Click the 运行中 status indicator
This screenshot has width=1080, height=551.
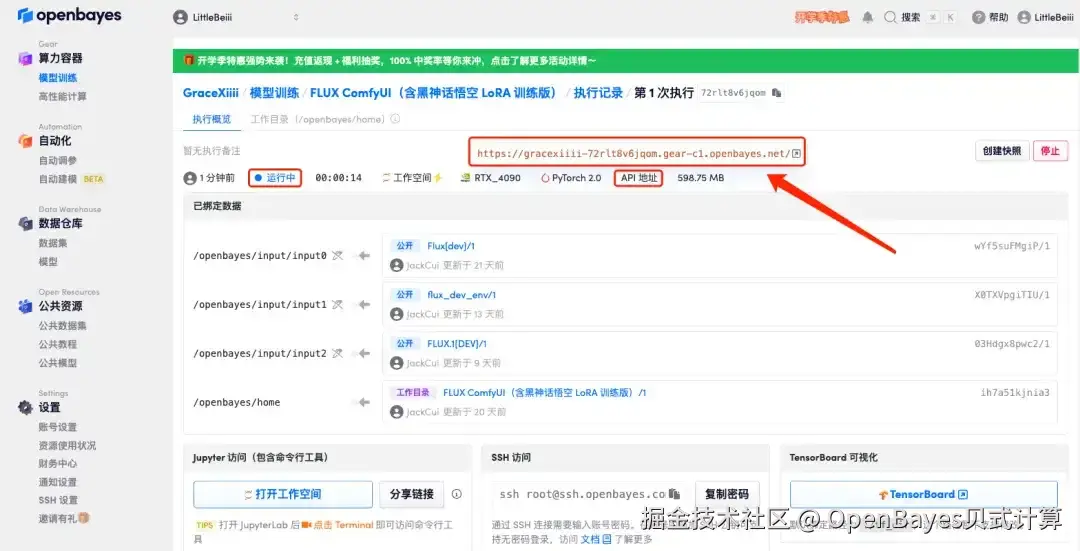(275, 178)
